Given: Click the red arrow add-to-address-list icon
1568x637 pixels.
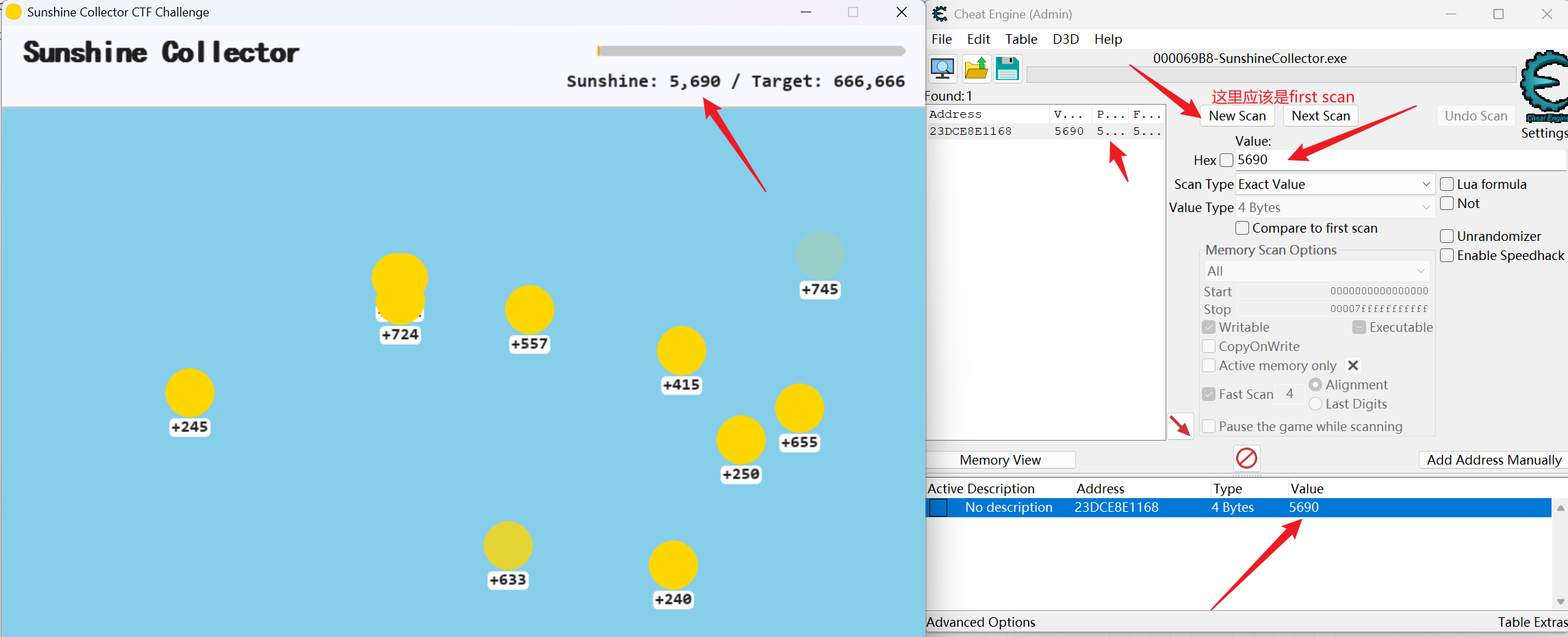Looking at the screenshot, I should click(1180, 426).
